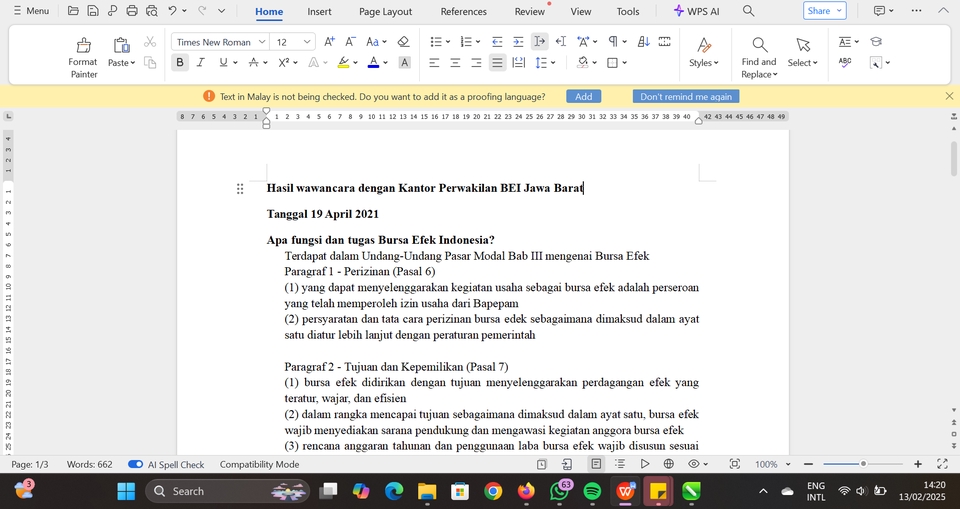960x509 pixels.
Task: Open the Tools tab
Action: (x=628, y=11)
